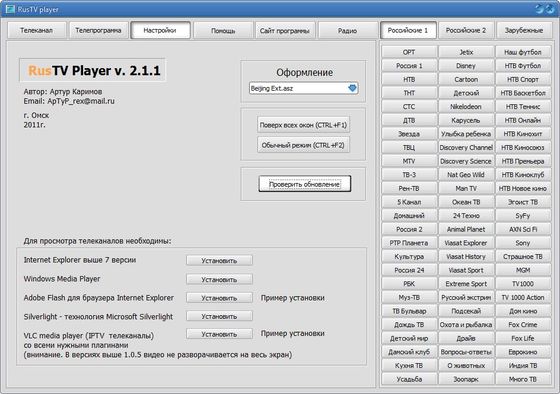Open the SyFy channel
The image size is (560, 394).
click(523, 216)
